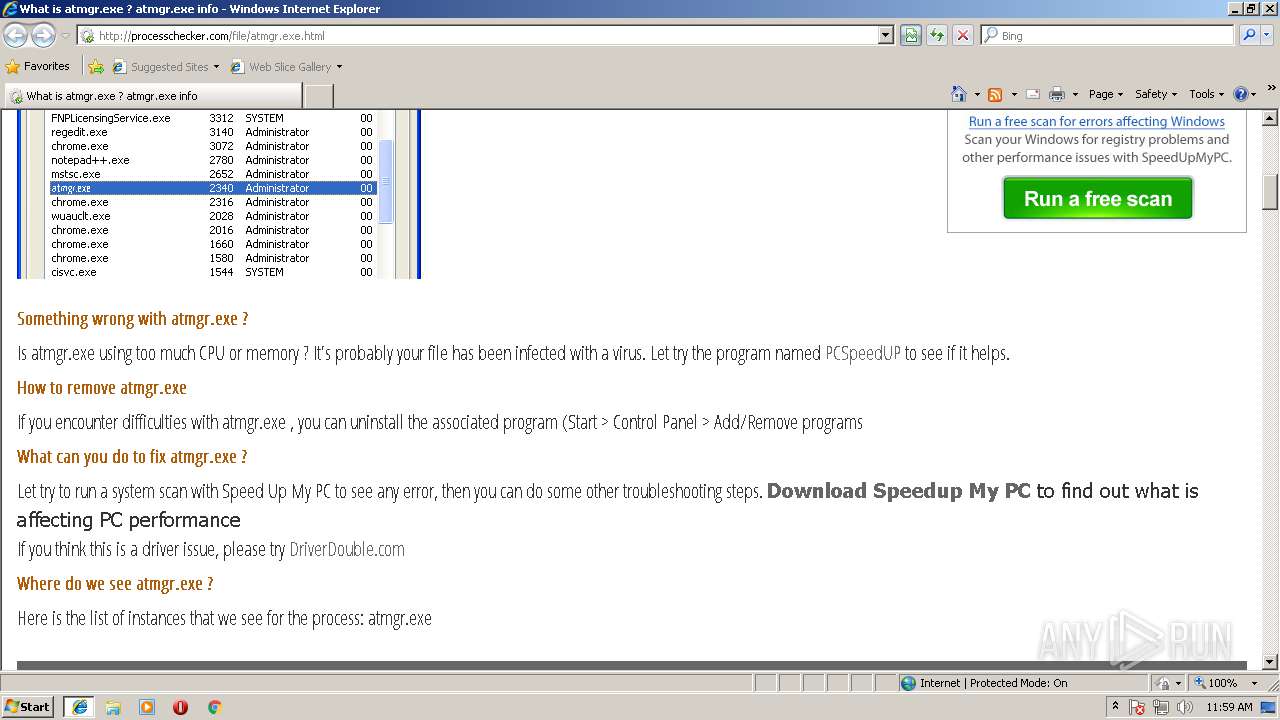Open the Help question mark icon
This screenshot has height=720, width=1280.
[x=1241, y=94]
